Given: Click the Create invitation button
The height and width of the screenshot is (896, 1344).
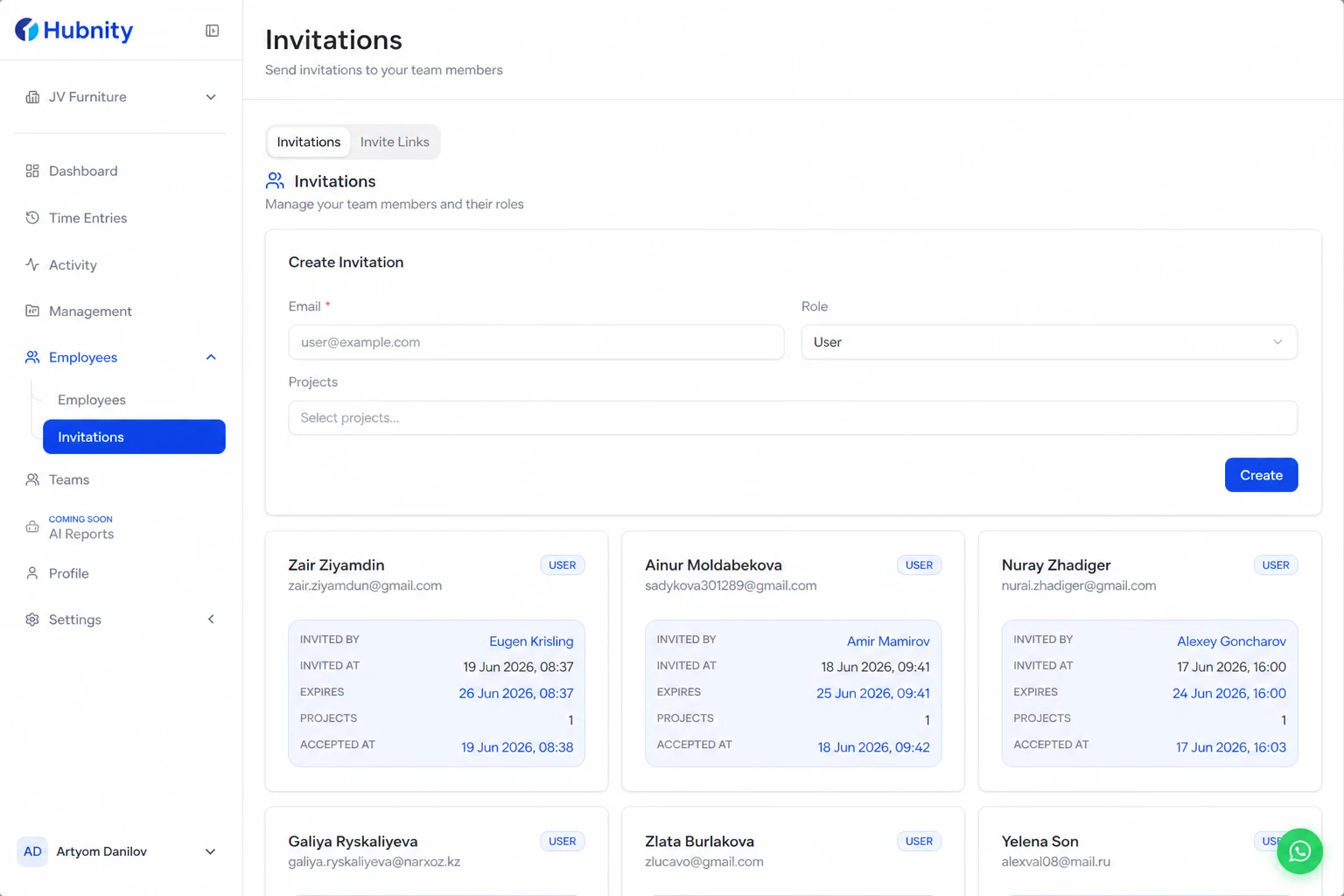Looking at the screenshot, I should (x=1261, y=475).
